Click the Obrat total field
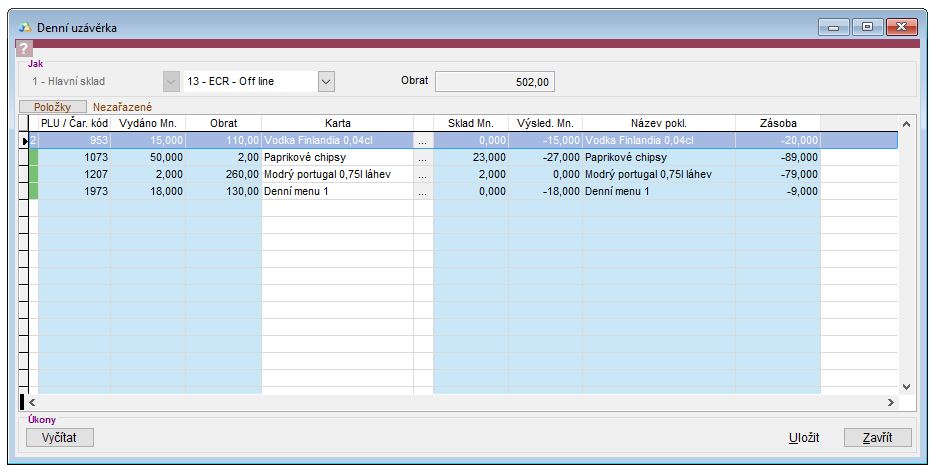Image resolution: width=936 pixels, height=475 pixels. point(494,81)
